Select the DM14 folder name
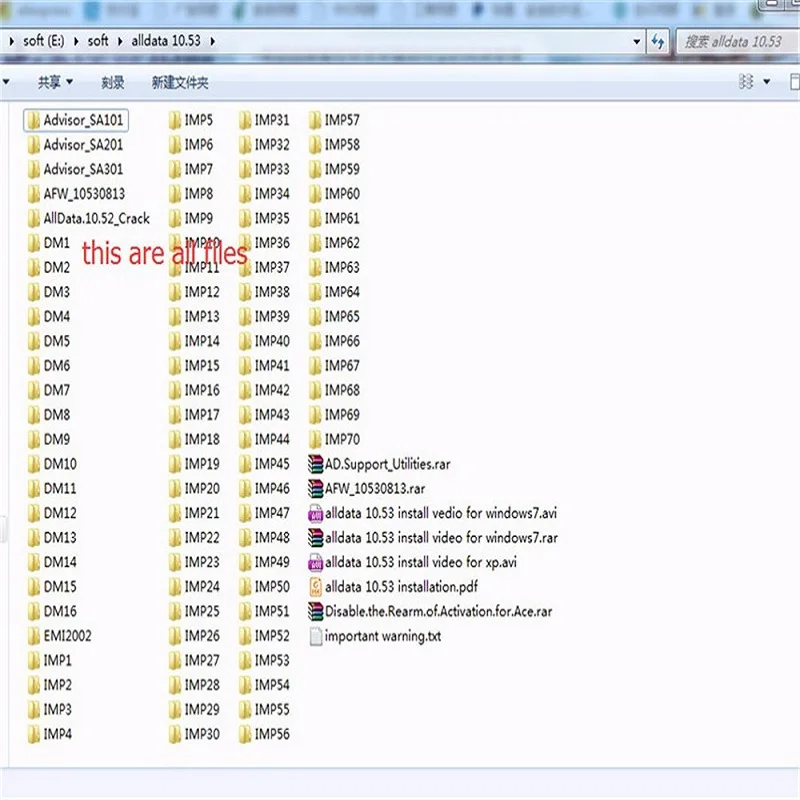Viewport: 800px width, 800px height. [x=60, y=562]
